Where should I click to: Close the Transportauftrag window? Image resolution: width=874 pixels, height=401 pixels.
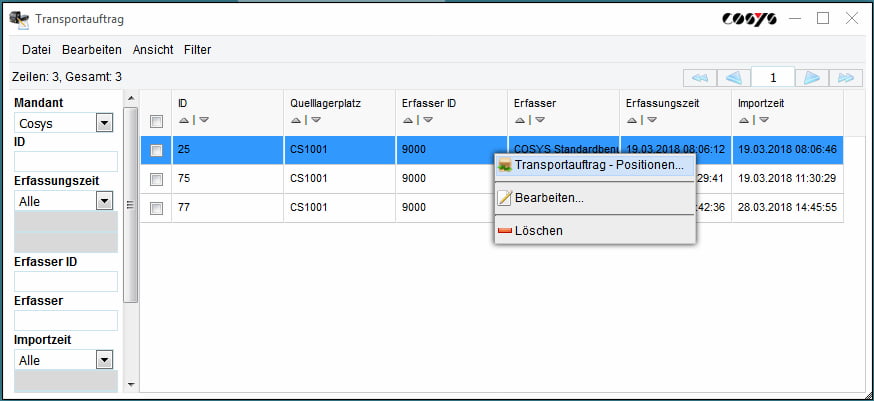click(852, 19)
